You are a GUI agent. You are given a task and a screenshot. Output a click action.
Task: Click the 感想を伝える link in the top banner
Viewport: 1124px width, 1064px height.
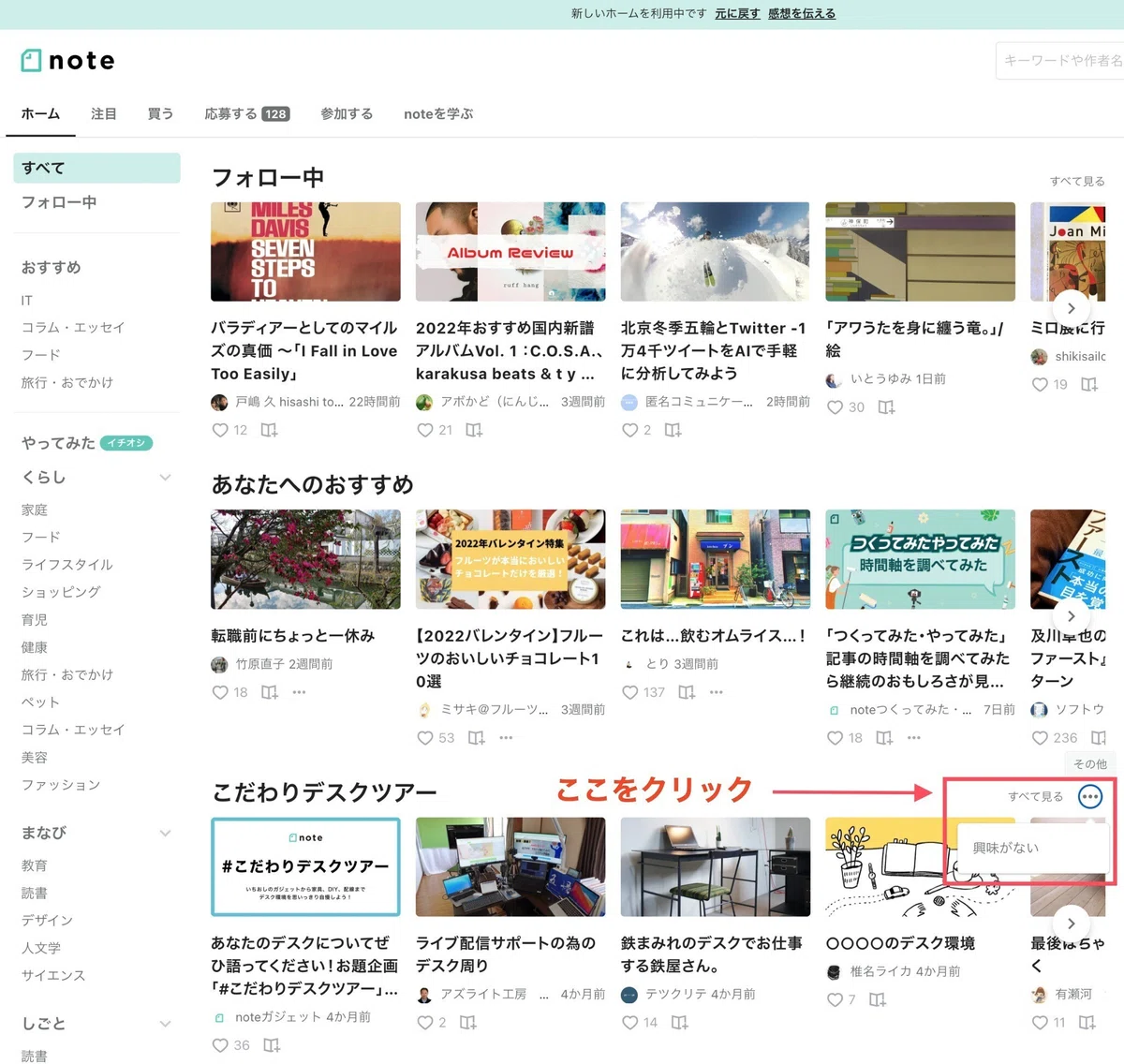coord(802,14)
